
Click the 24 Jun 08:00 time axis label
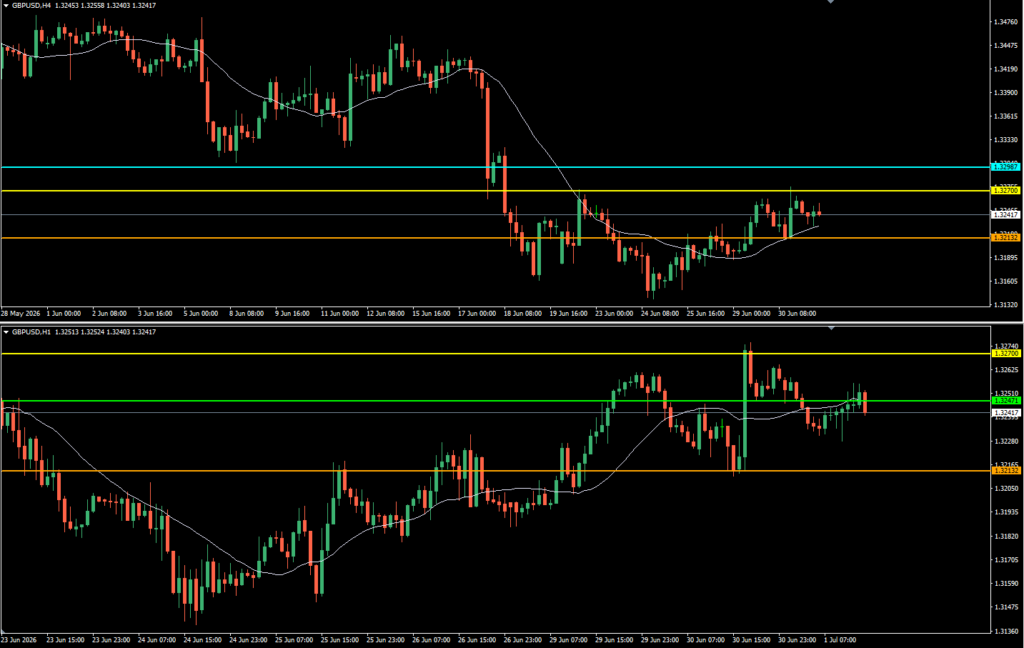click(660, 314)
